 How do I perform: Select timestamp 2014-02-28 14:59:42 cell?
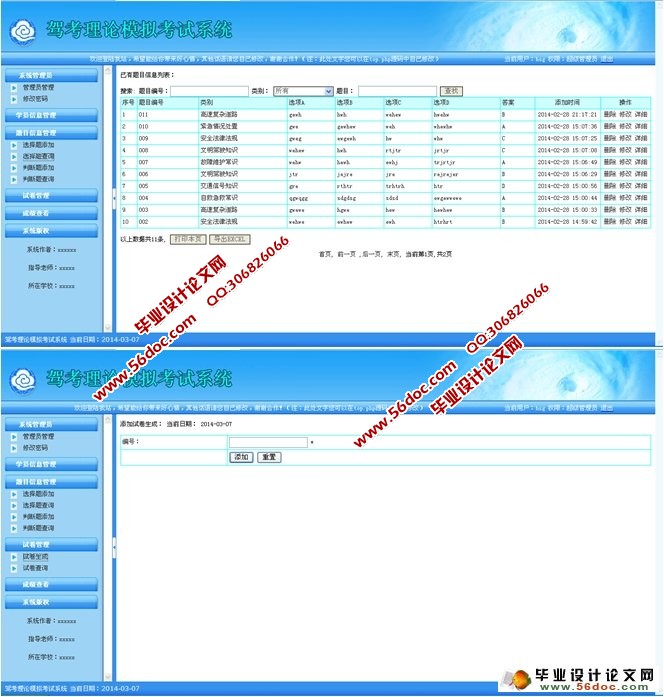tap(568, 221)
